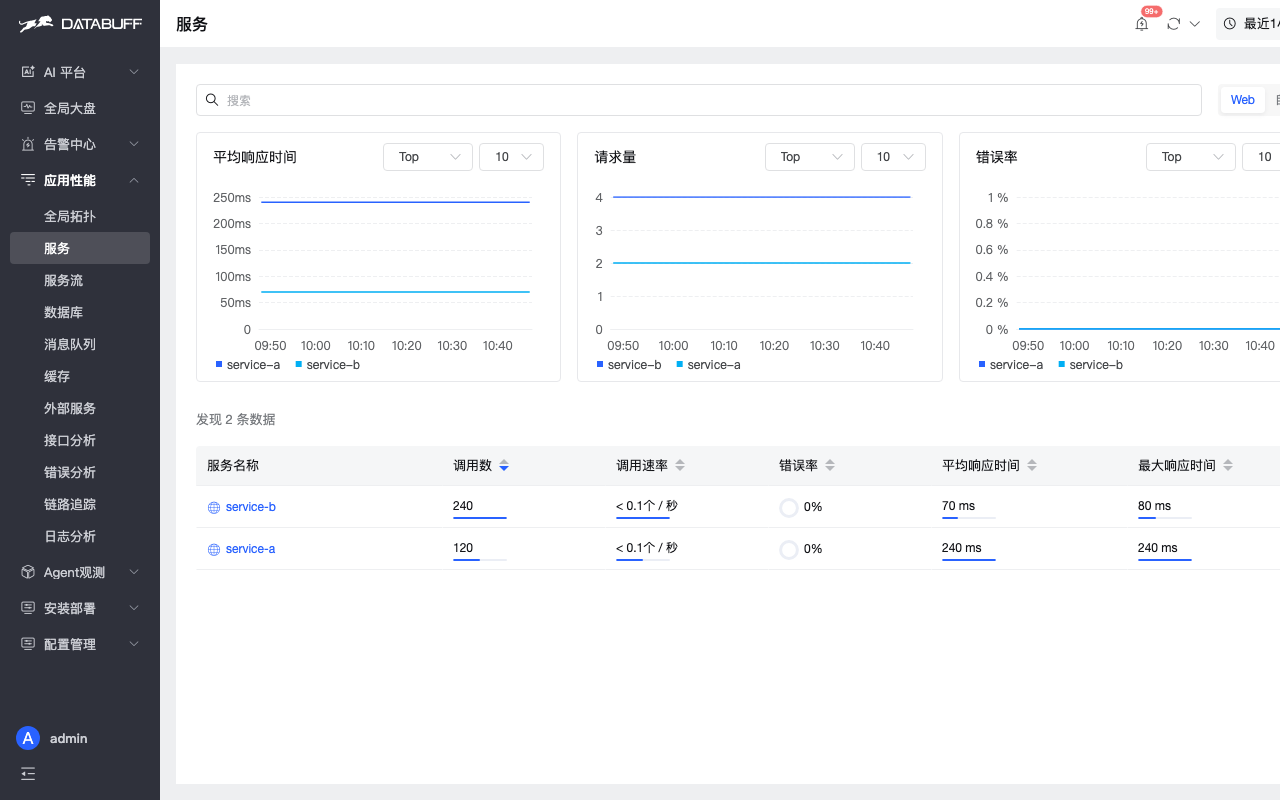This screenshot has height=800, width=1280.
Task: Collapse the 应用性能 menu
Action: (80, 180)
